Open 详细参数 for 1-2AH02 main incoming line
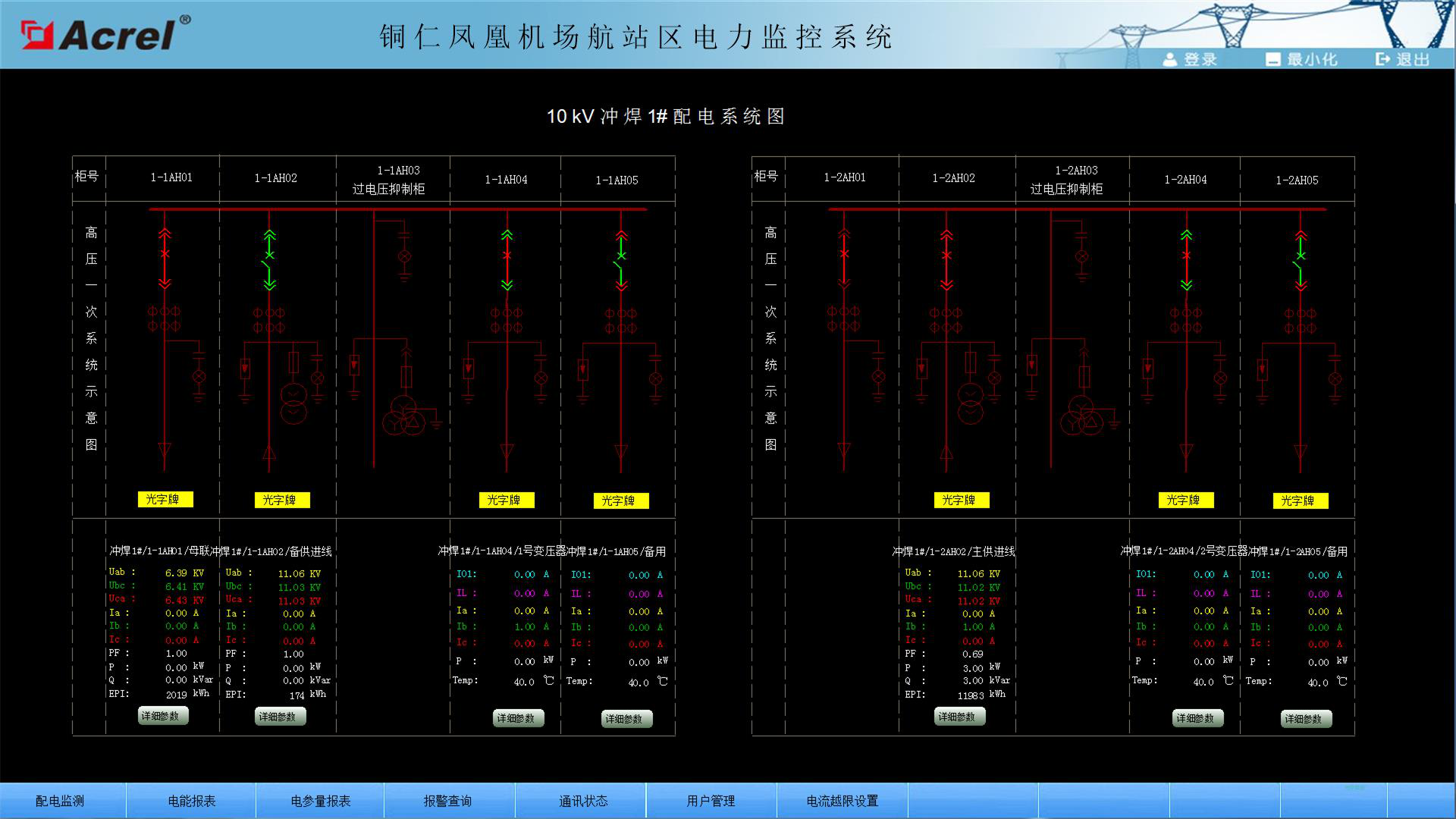This screenshot has width=1456, height=819. [959, 717]
